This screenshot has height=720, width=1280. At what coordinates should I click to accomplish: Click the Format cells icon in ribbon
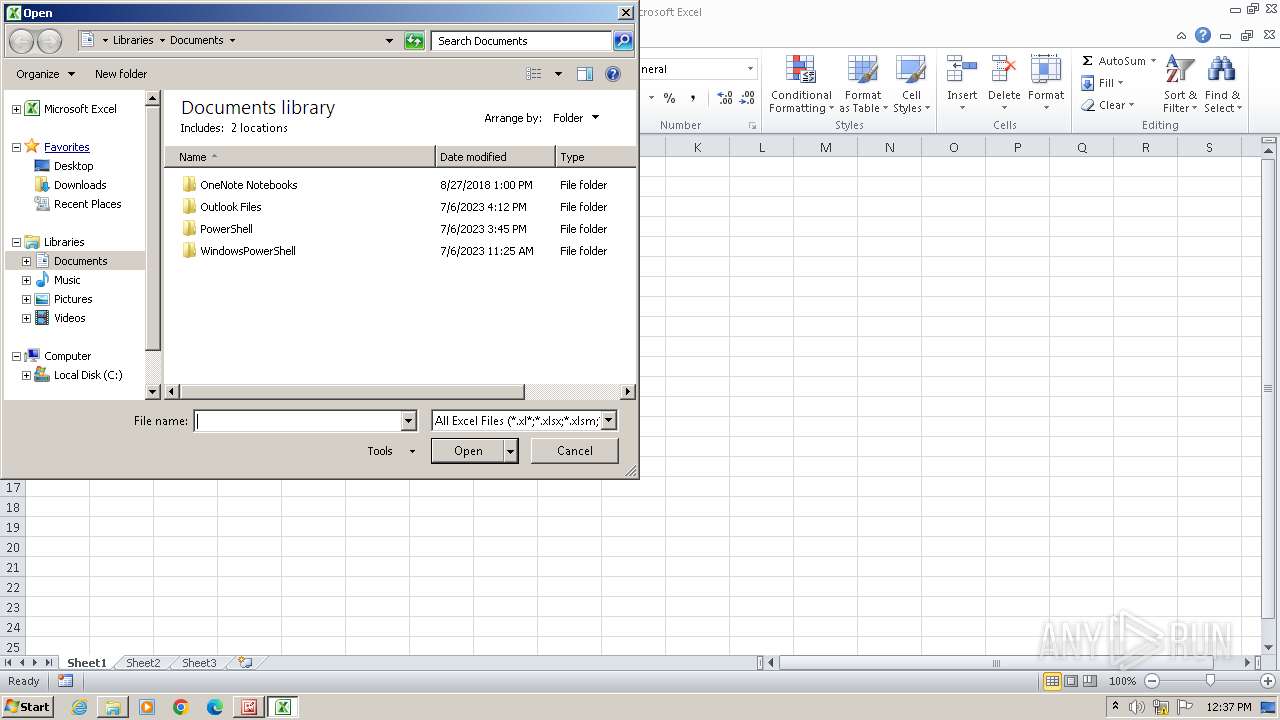(1046, 70)
